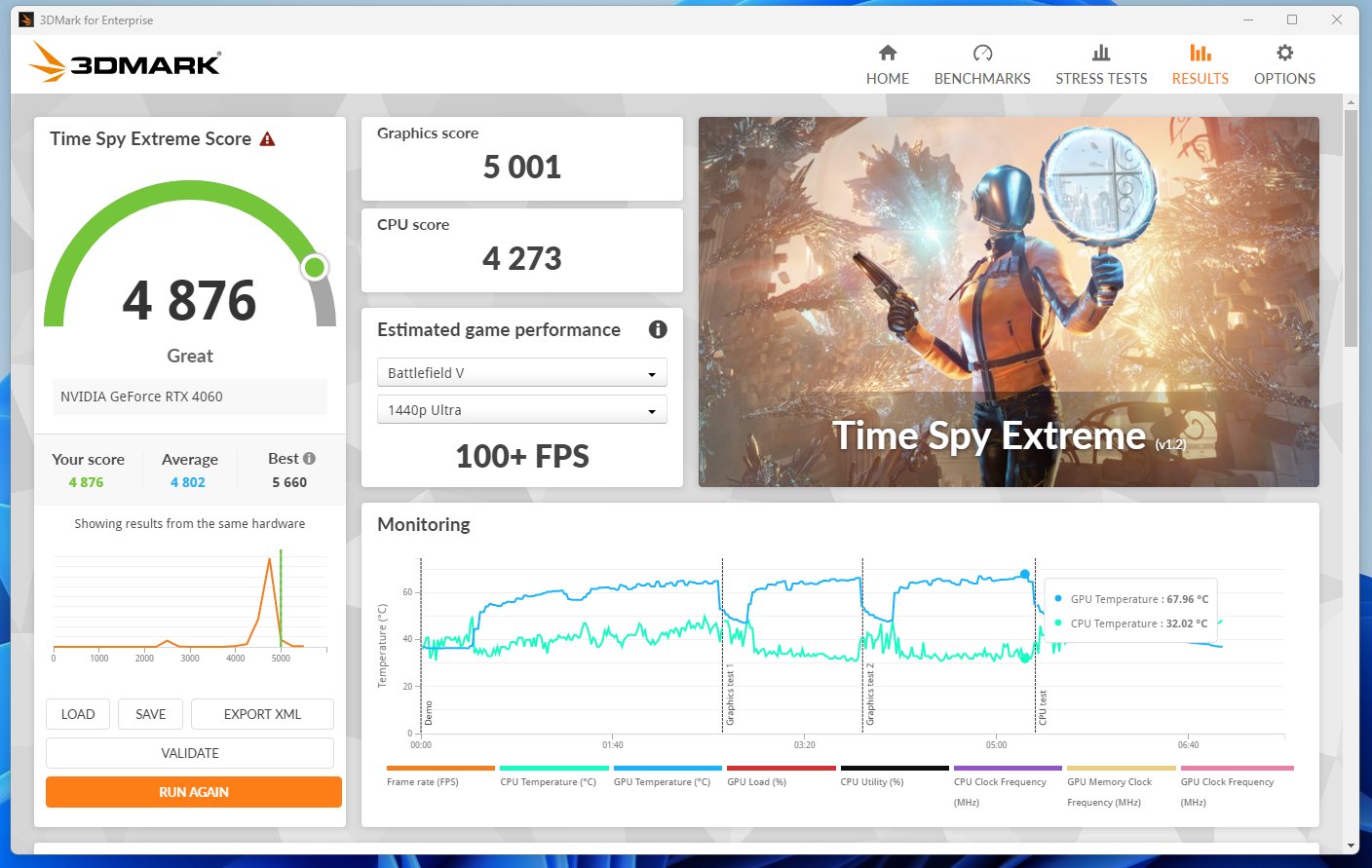Click the GPU Memory Clock color legend
Viewport: 1372px width, 868px height.
pos(1121,769)
